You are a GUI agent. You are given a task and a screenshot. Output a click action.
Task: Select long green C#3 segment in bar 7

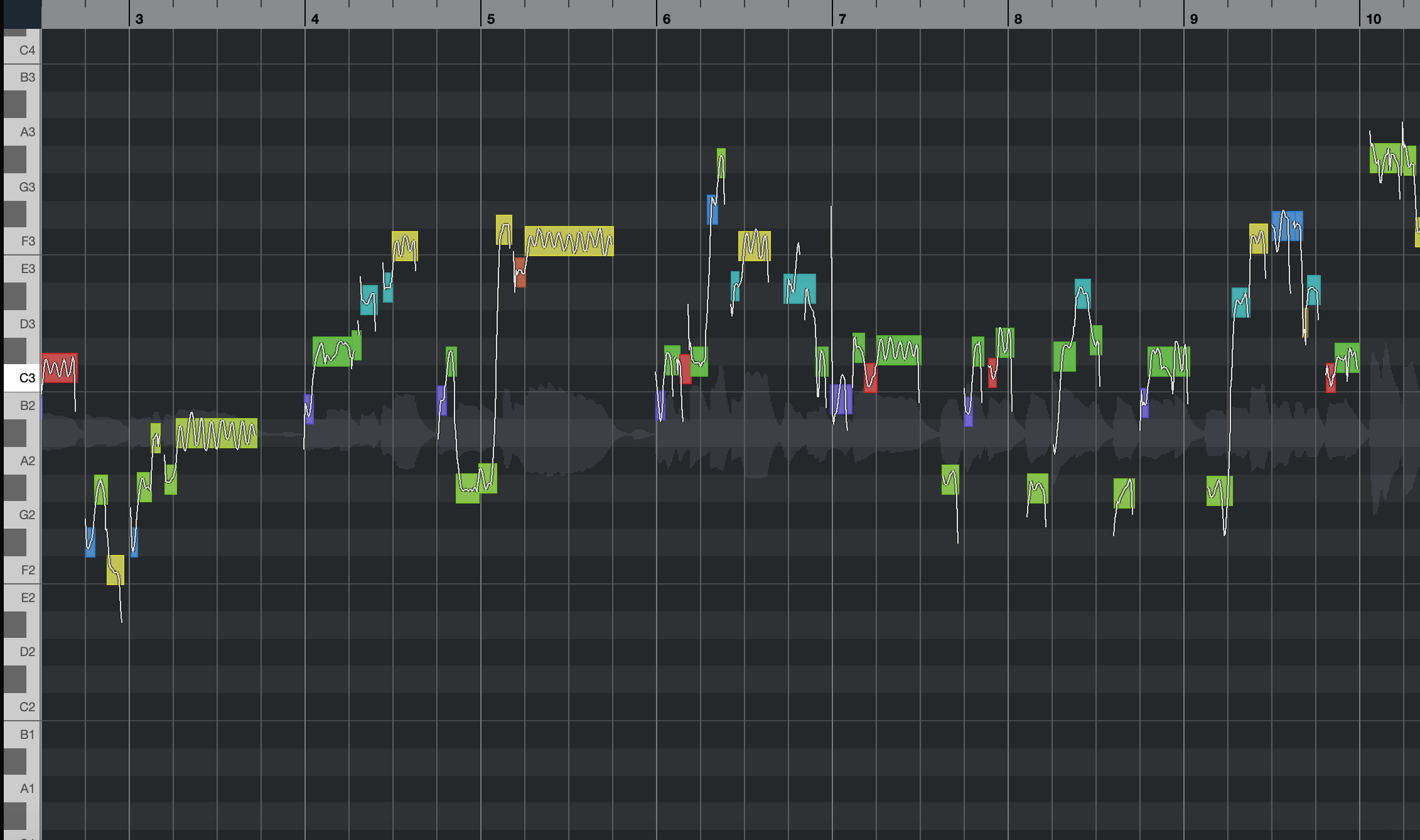(898, 350)
